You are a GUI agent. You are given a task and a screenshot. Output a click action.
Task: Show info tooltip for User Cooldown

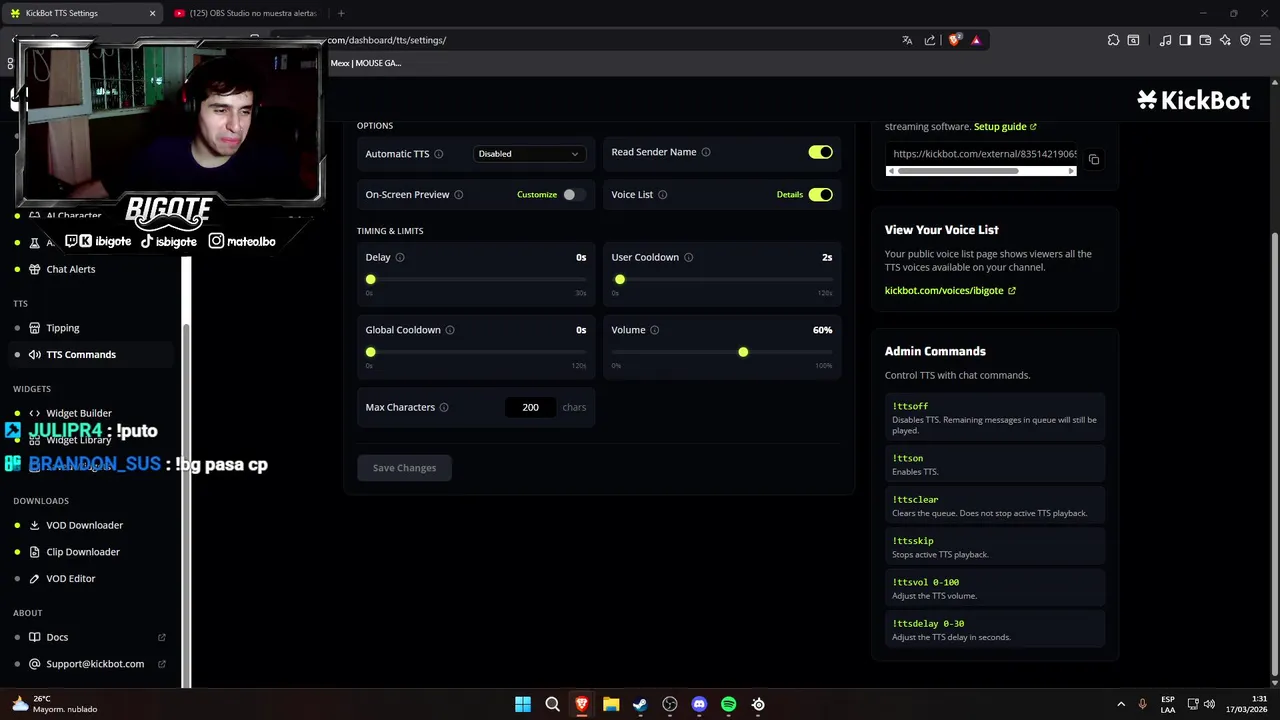click(689, 257)
